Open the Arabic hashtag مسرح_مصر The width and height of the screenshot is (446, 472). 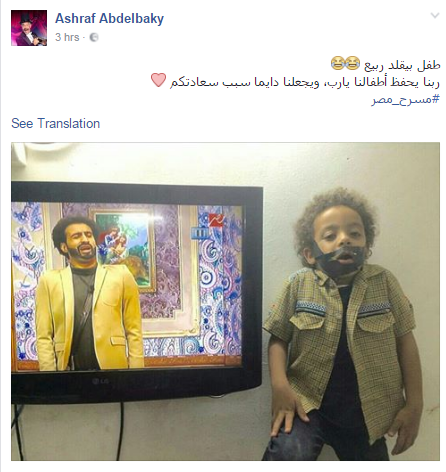click(406, 99)
